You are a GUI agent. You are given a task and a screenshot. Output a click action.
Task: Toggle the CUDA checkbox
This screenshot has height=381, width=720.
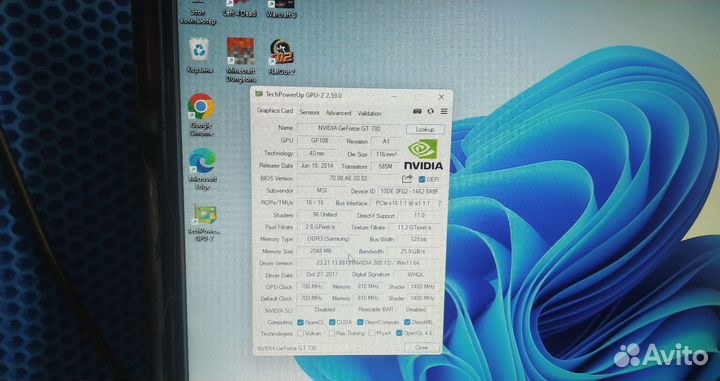[332, 322]
